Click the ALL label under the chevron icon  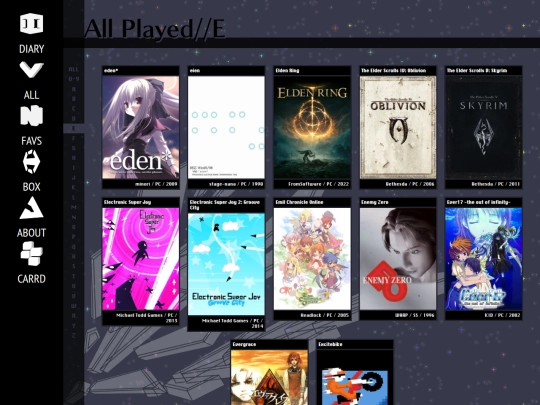click(31, 95)
